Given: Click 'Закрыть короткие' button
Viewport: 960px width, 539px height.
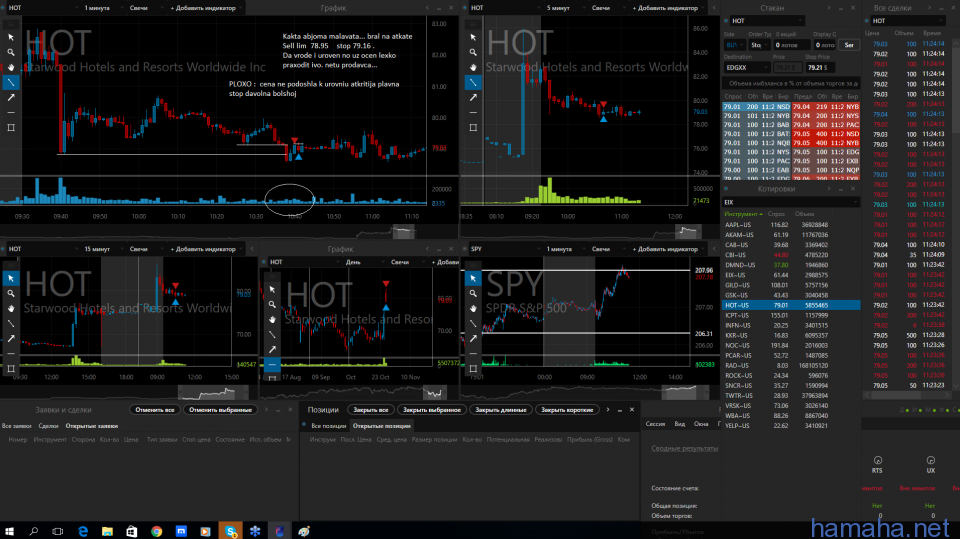Looking at the screenshot, I should point(567,410).
